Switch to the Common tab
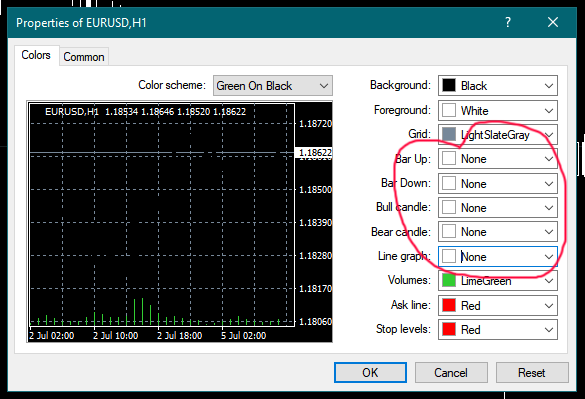This screenshot has height=399, width=585. tap(84, 57)
